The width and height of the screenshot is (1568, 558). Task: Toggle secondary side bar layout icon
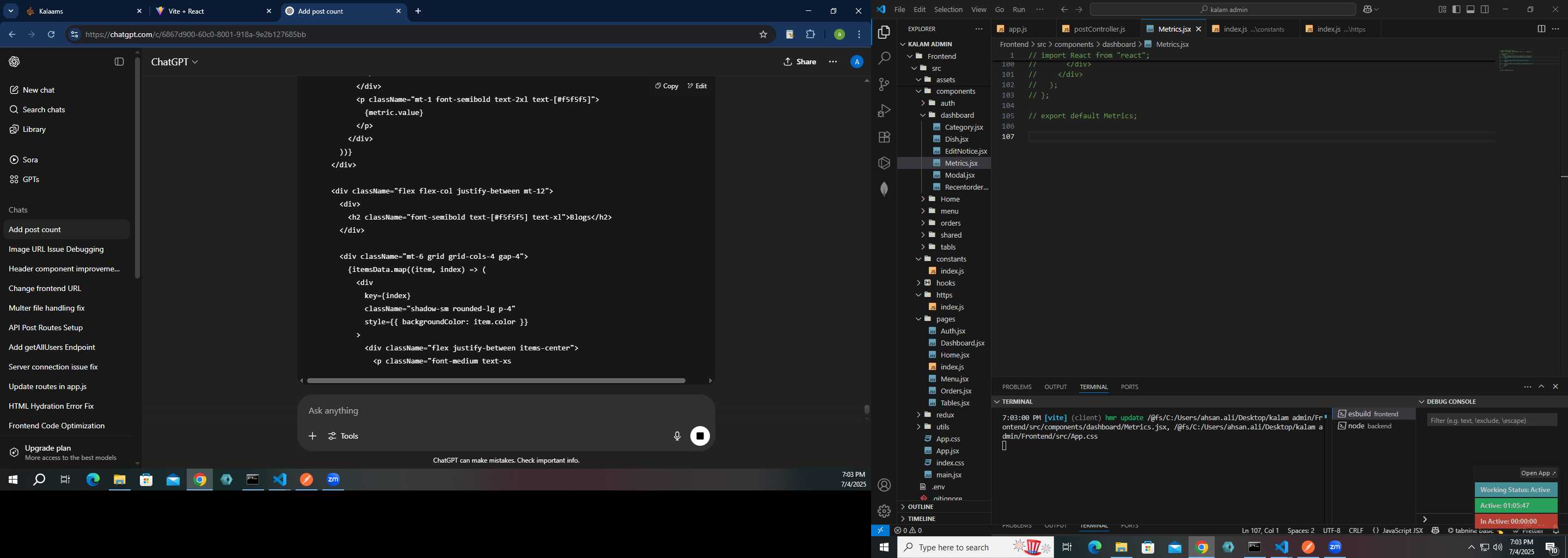(x=1485, y=10)
